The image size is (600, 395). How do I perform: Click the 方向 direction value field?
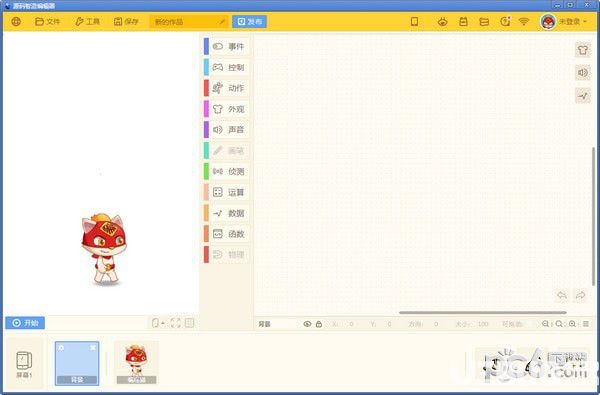click(436, 324)
